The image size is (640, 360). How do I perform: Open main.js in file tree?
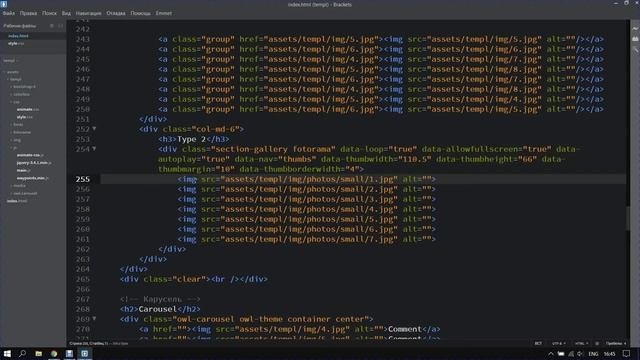(x=23, y=170)
